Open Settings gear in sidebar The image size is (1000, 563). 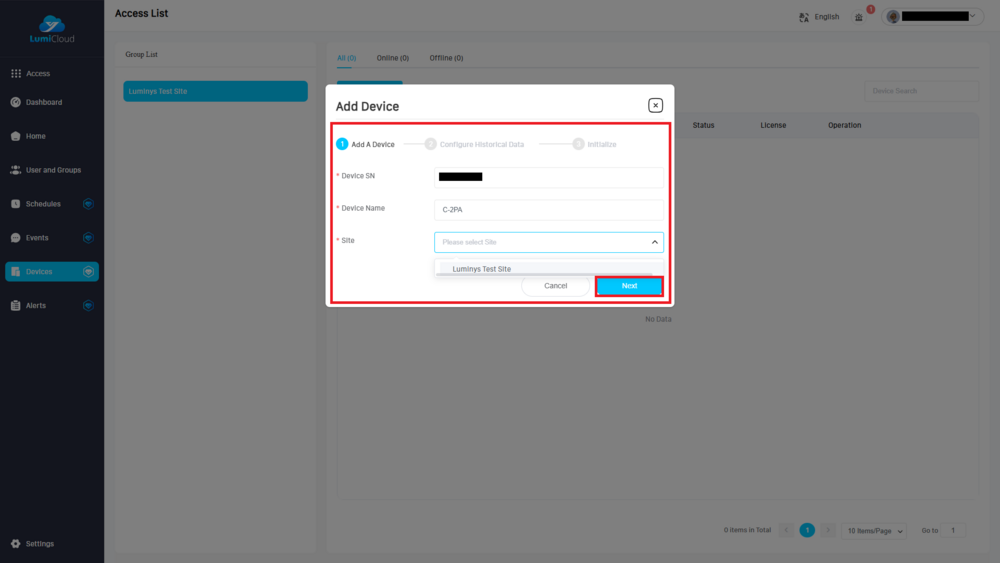pyautogui.click(x=16, y=544)
